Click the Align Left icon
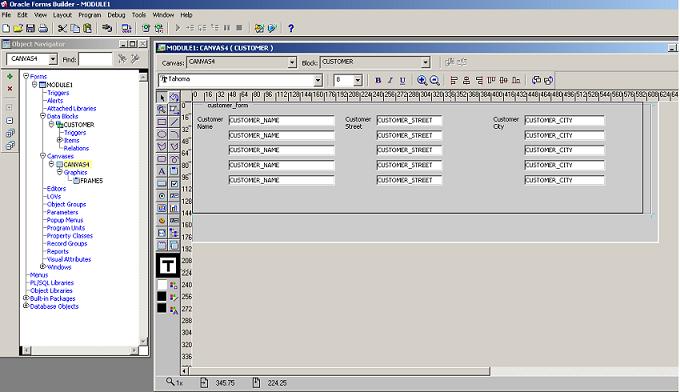 pos(454,80)
